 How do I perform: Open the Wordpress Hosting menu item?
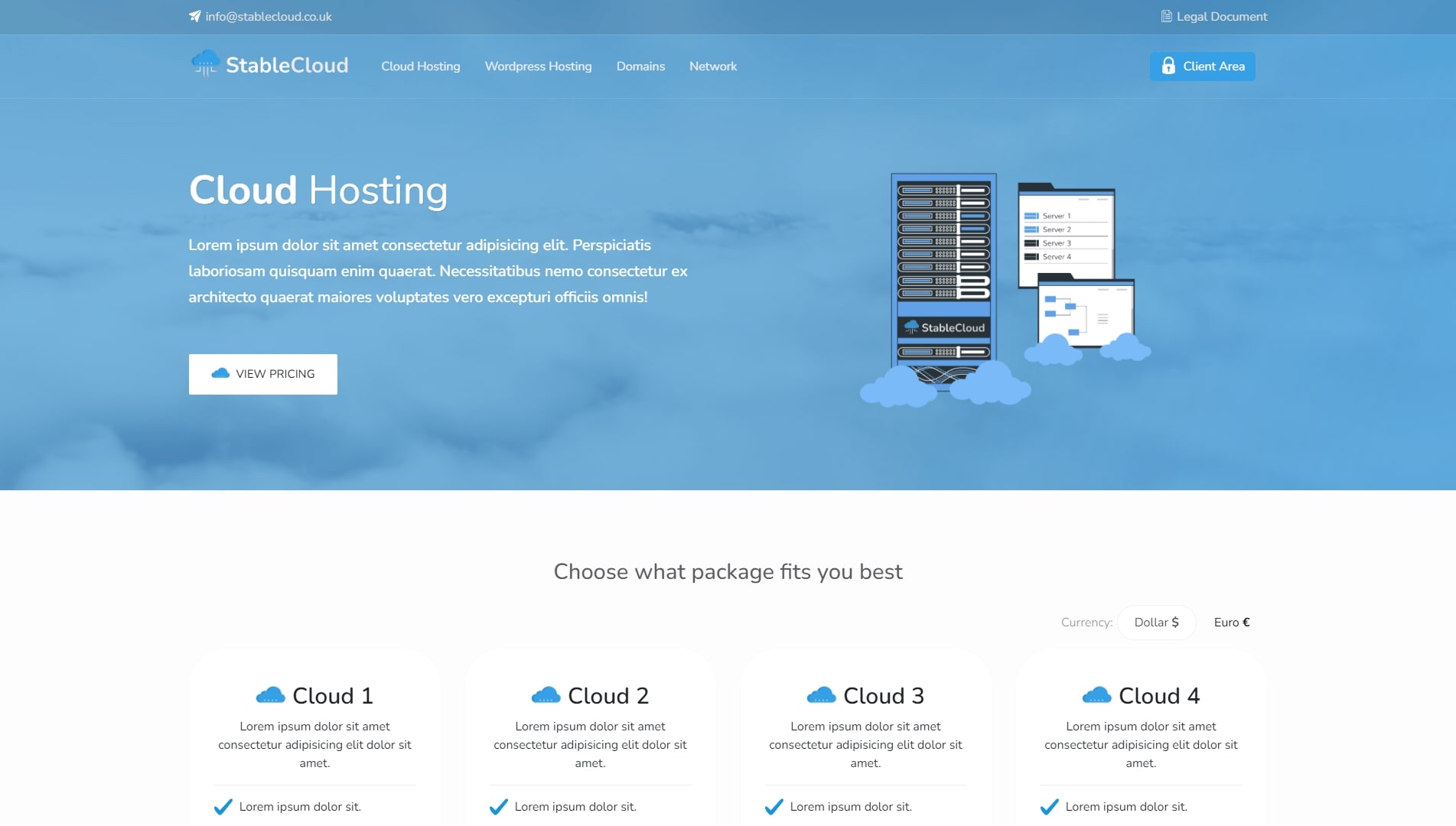tap(538, 67)
